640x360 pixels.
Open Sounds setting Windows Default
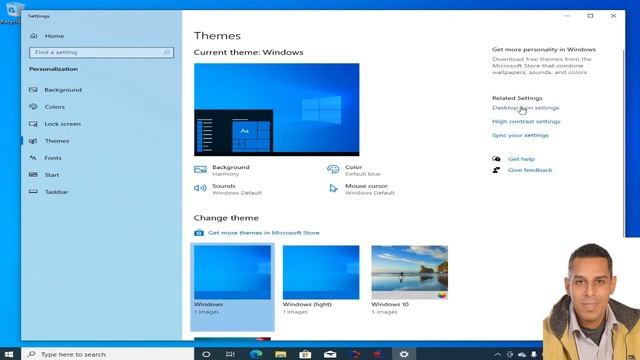coord(237,189)
